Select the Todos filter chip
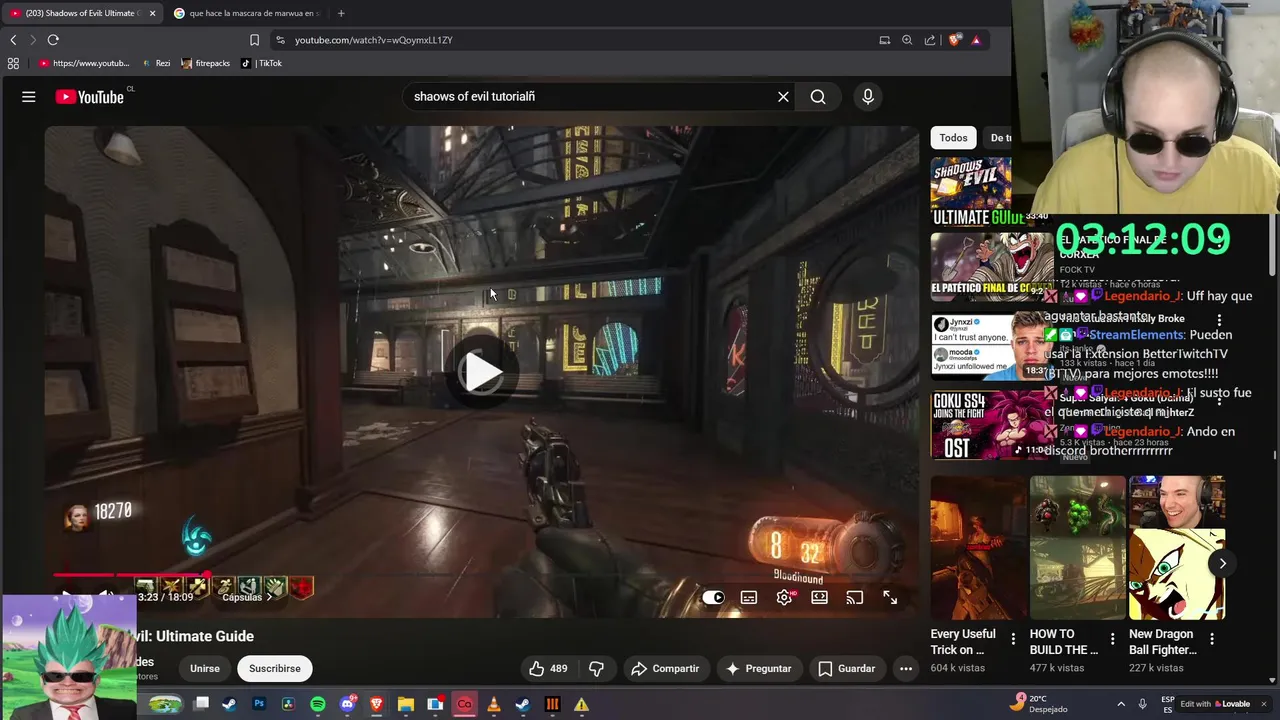 [x=953, y=138]
